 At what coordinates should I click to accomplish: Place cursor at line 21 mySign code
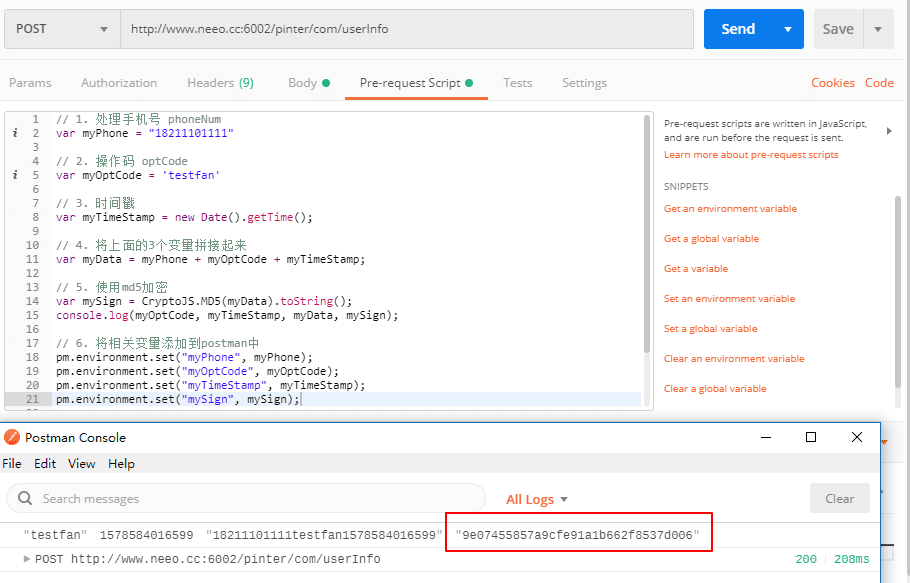[x=178, y=399]
